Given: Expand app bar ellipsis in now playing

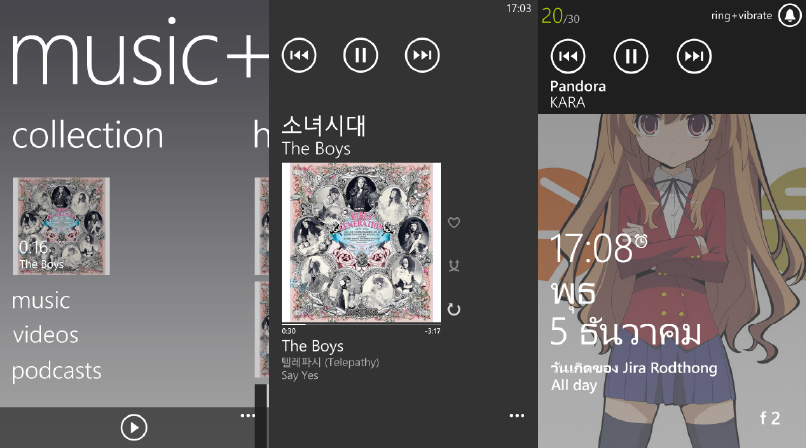Looking at the screenshot, I should [x=517, y=416].
